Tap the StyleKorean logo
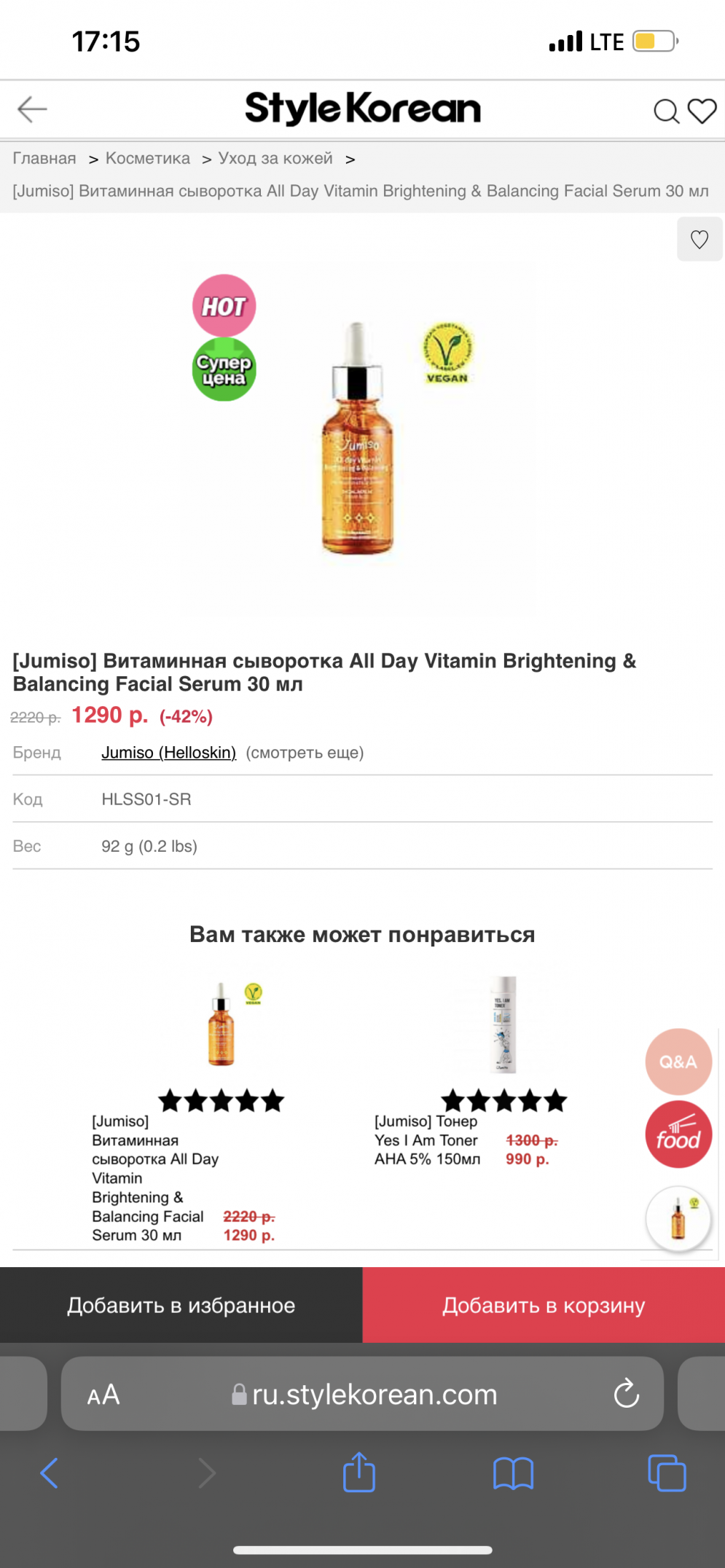 coord(362,109)
